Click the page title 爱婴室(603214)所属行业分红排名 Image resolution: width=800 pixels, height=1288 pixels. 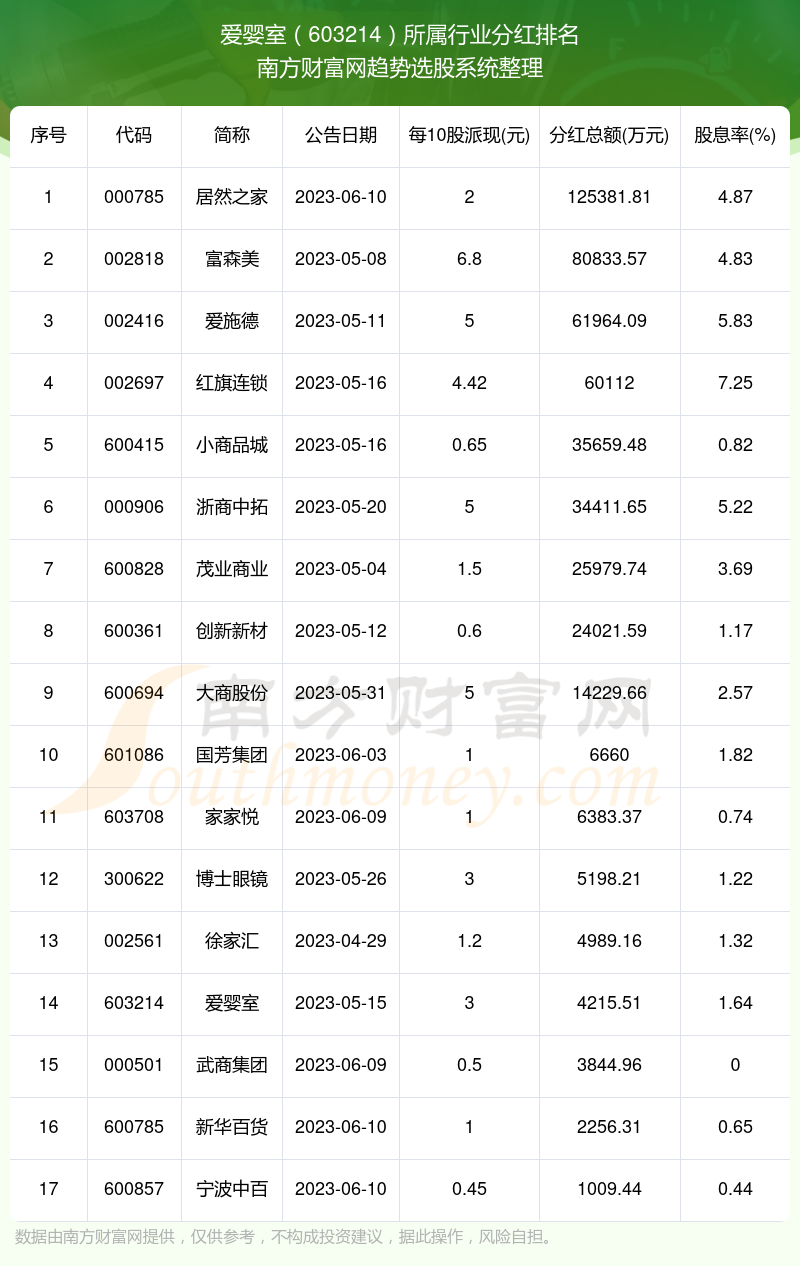(400, 35)
